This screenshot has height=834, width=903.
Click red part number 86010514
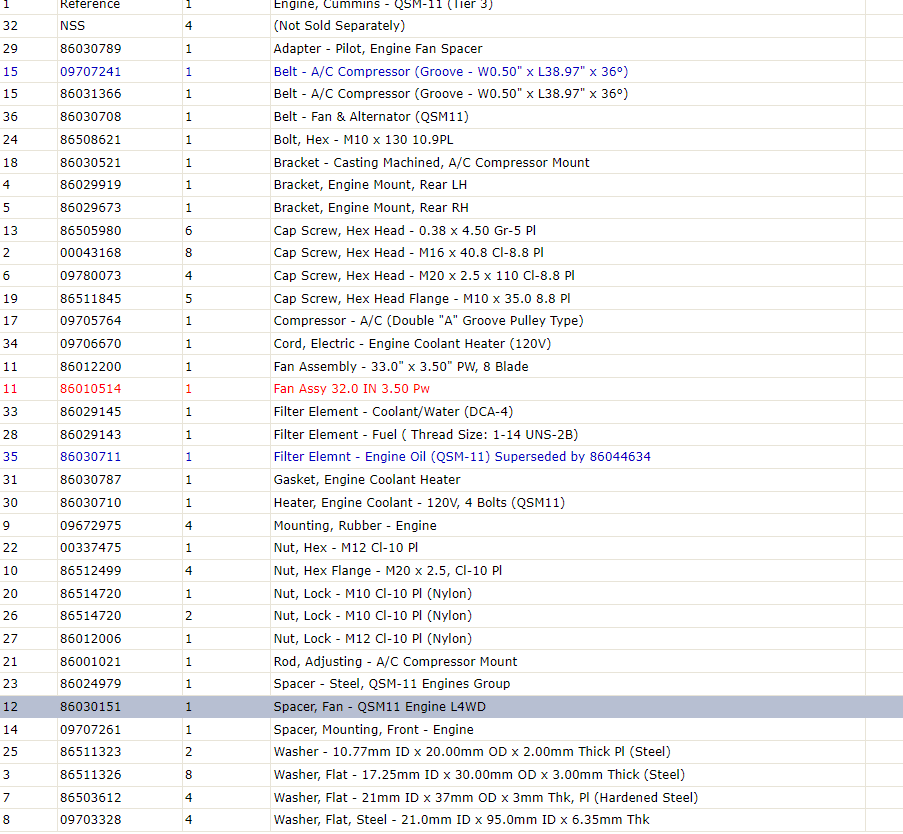coord(90,389)
